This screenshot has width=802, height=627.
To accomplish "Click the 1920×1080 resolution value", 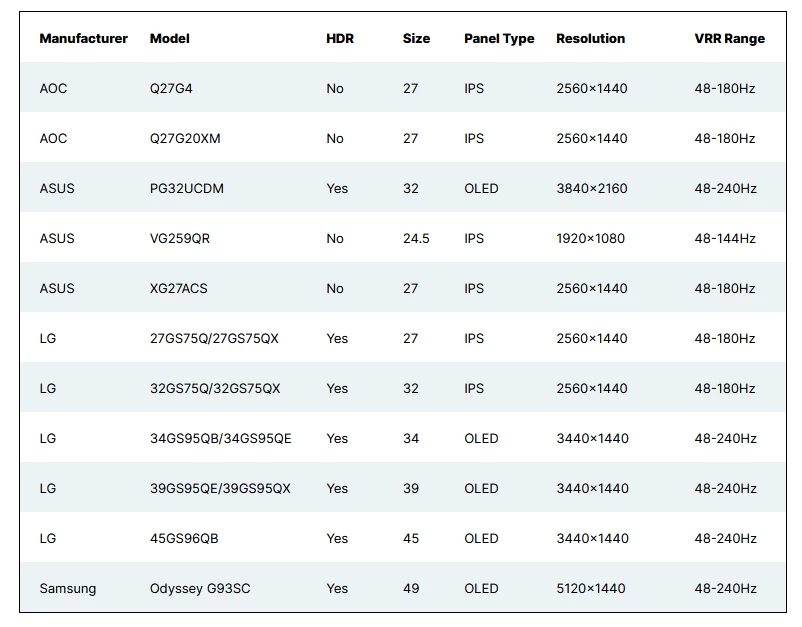I will point(591,239).
